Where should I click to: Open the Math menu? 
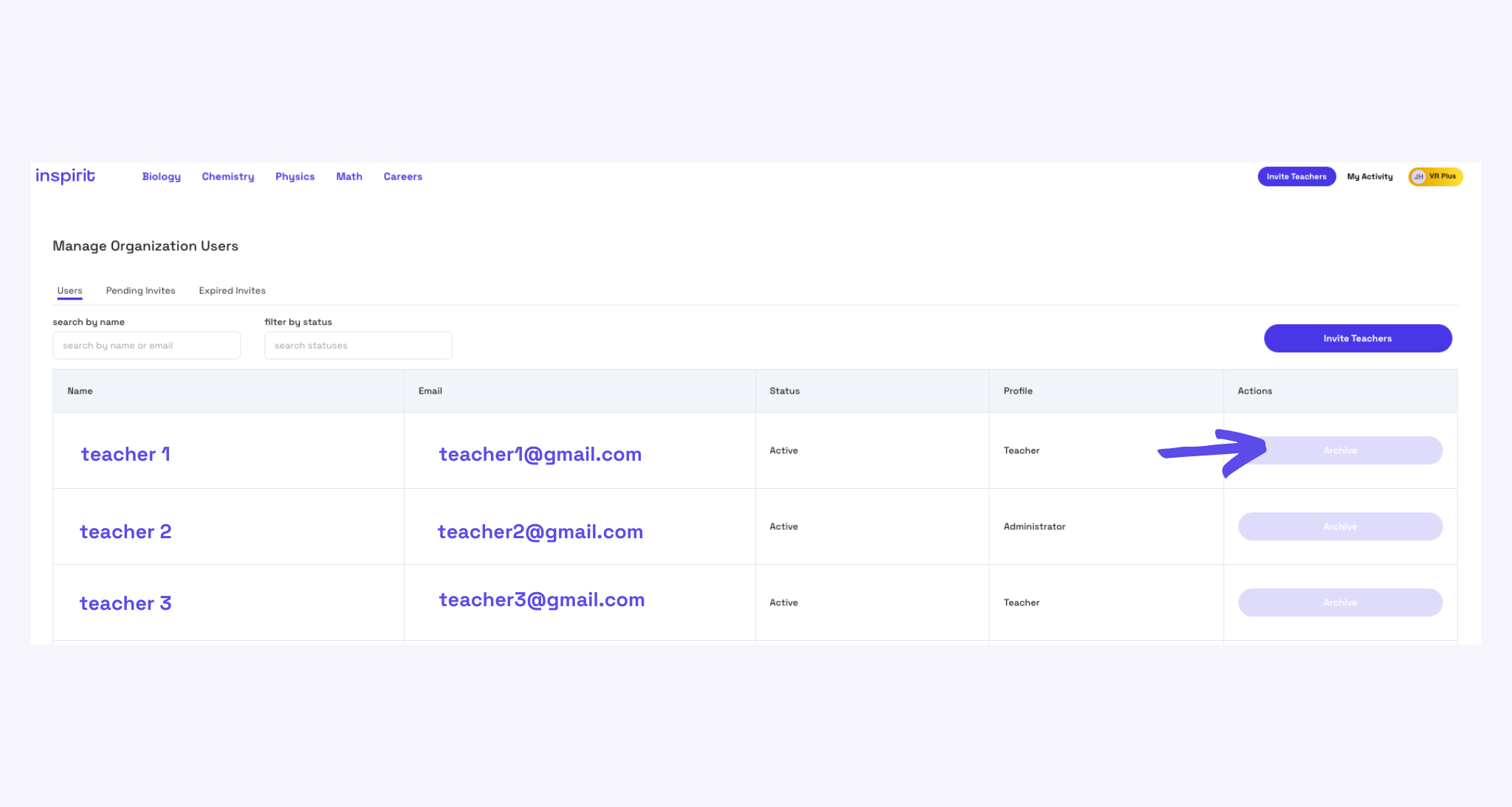349,176
